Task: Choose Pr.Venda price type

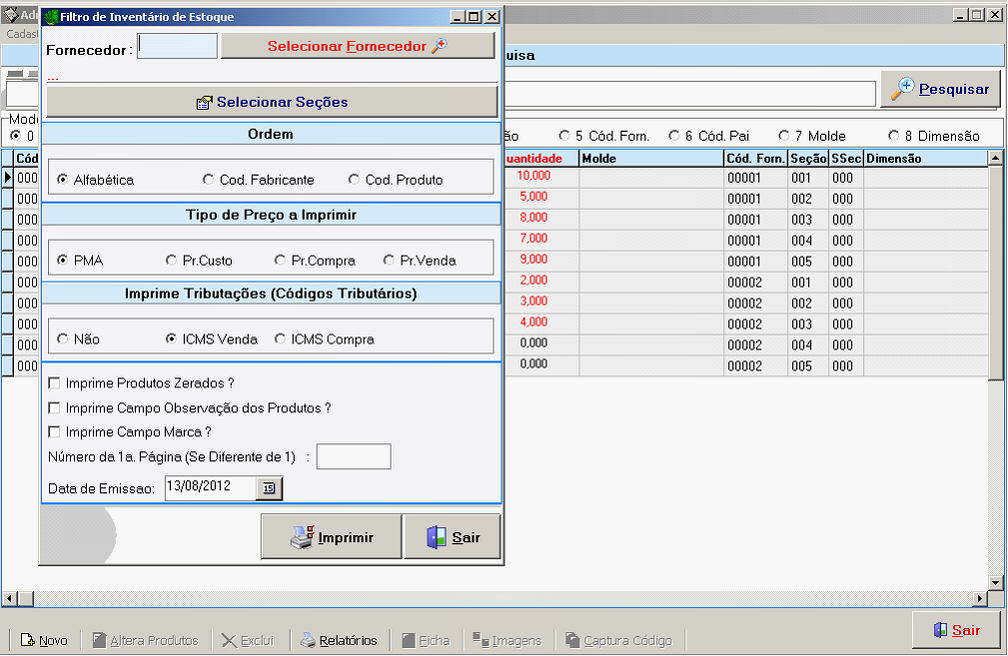Action: 389,260
